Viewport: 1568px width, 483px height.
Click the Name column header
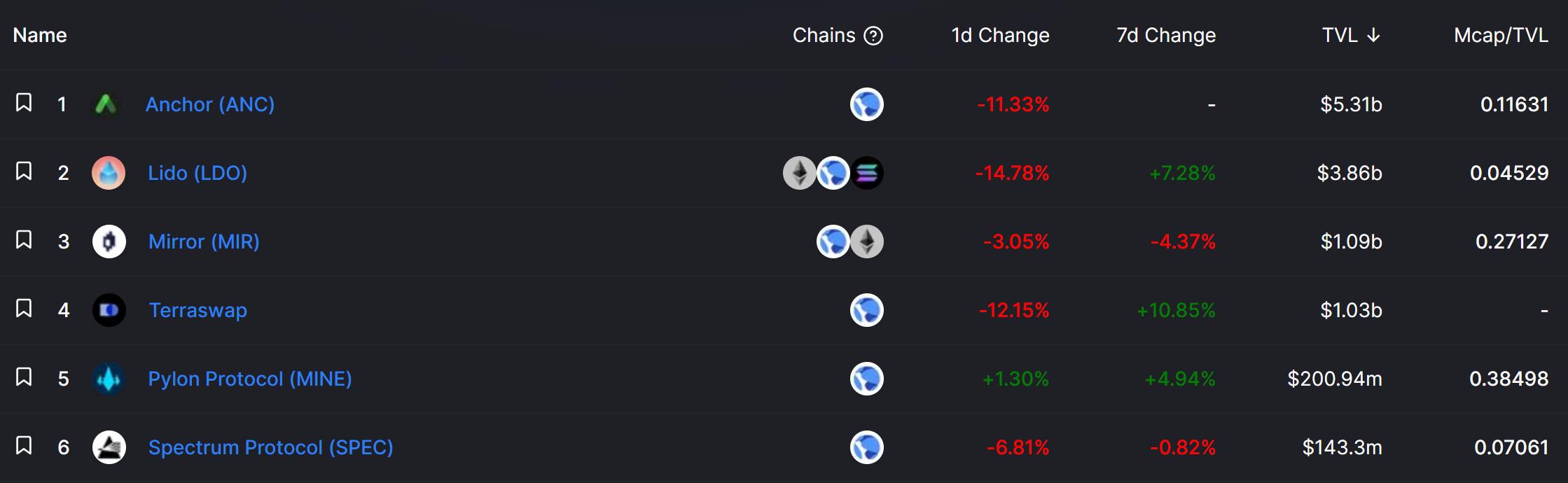[x=40, y=36]
